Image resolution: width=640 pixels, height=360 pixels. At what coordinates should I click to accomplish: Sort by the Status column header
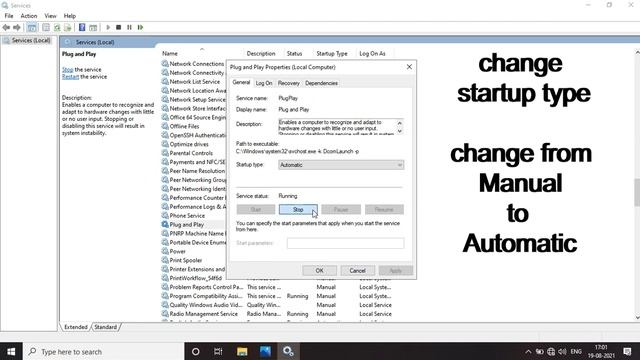[x=294, y=53]
